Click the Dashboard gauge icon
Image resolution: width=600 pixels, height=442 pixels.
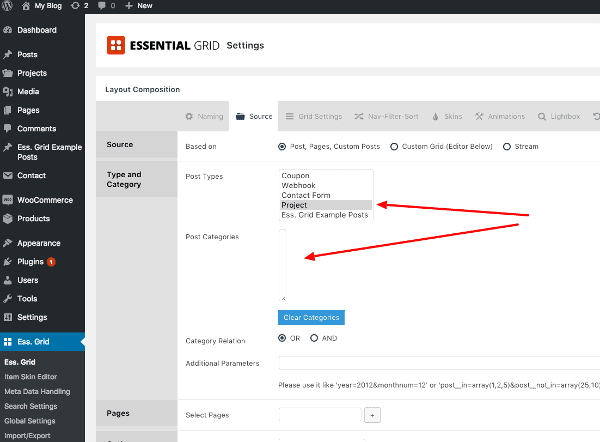click(x=8, y=30)
